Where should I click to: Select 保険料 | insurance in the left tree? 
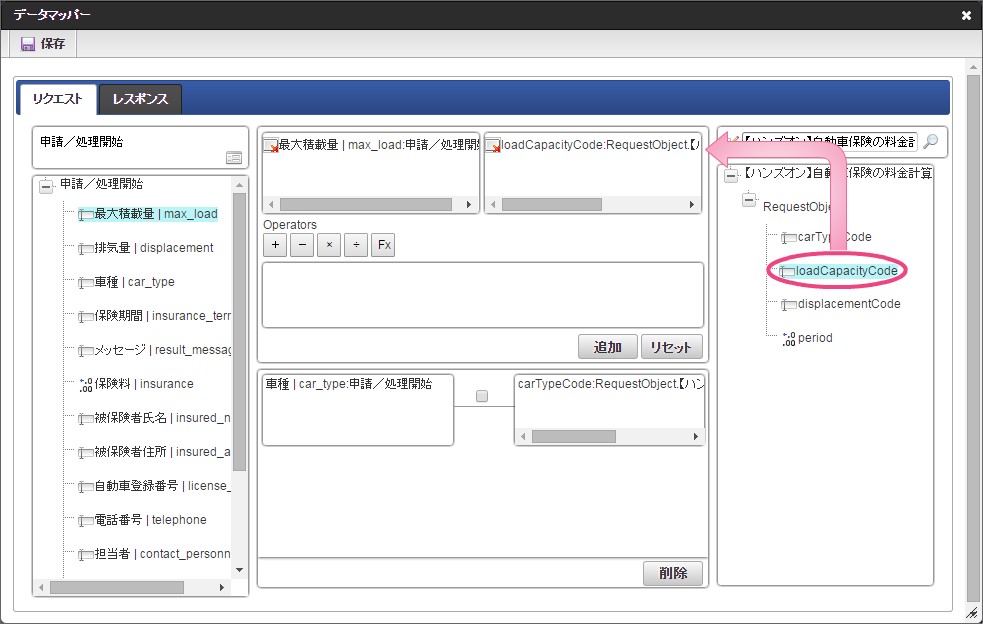click(x=144, y=384)
